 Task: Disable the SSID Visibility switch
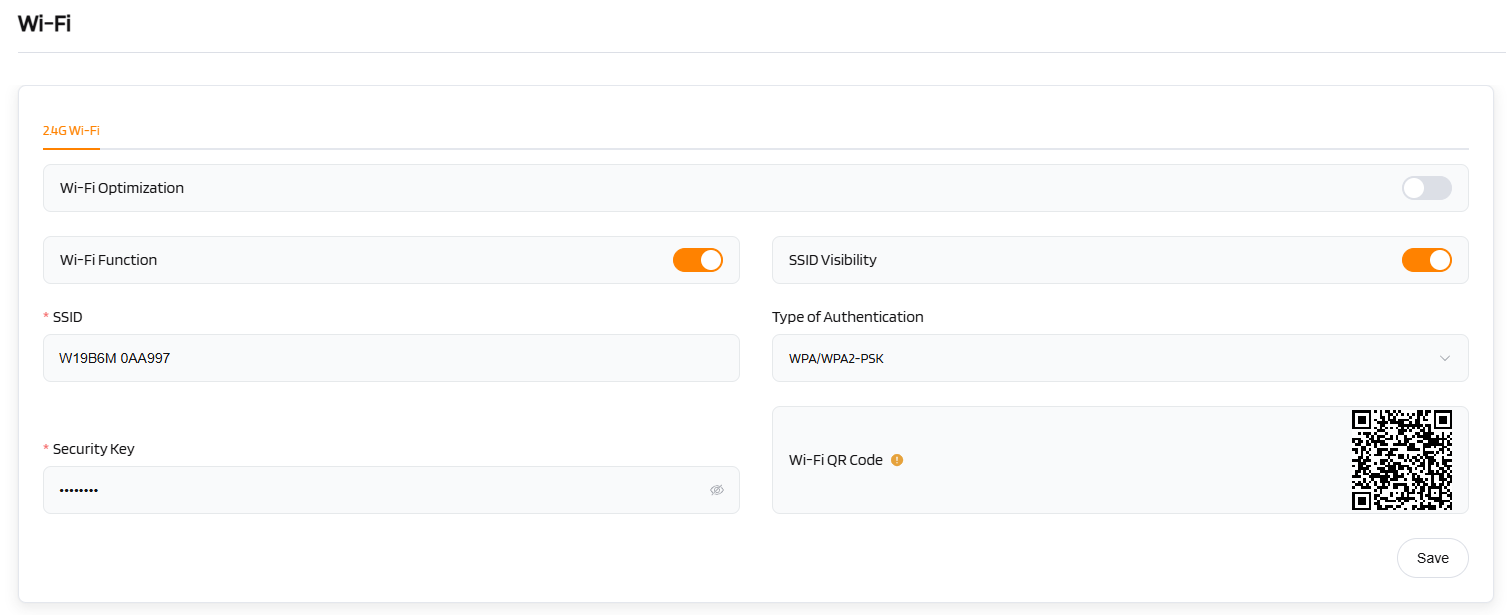pyautogui.click(x=1426, y=260)
